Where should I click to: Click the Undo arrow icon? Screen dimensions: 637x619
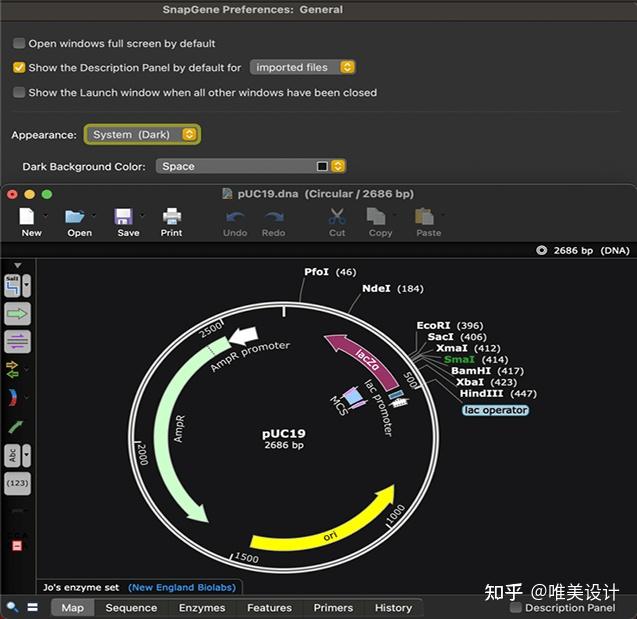[235, 217]
